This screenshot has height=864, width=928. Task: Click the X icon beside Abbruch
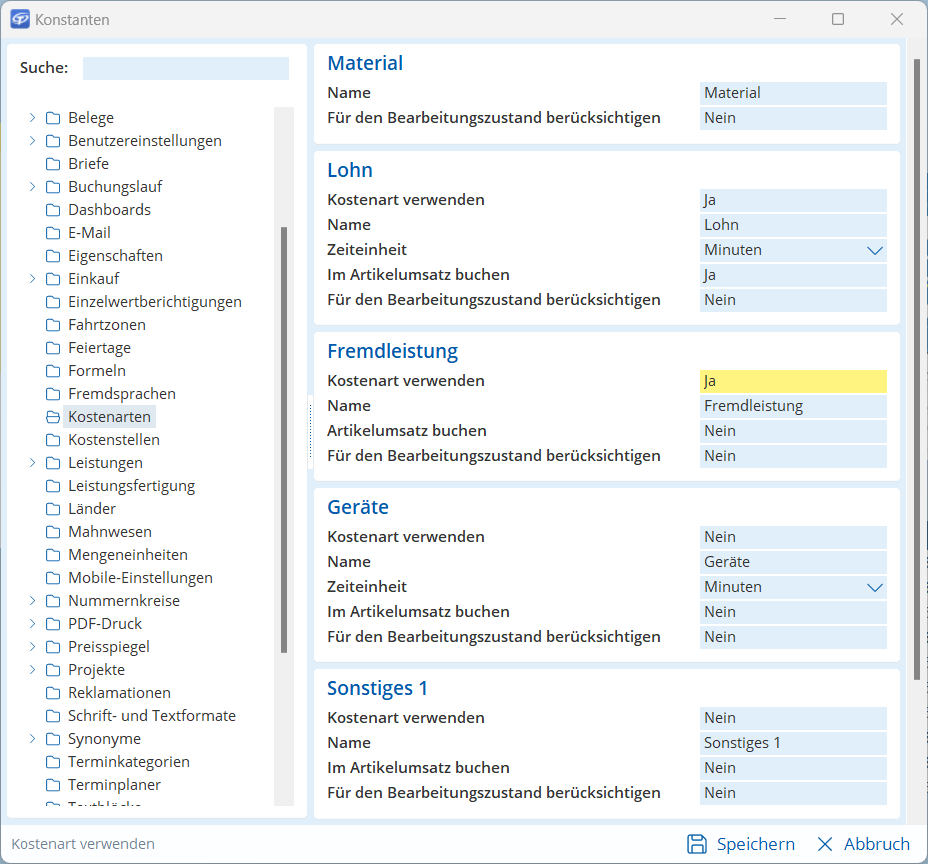[825, 844]
